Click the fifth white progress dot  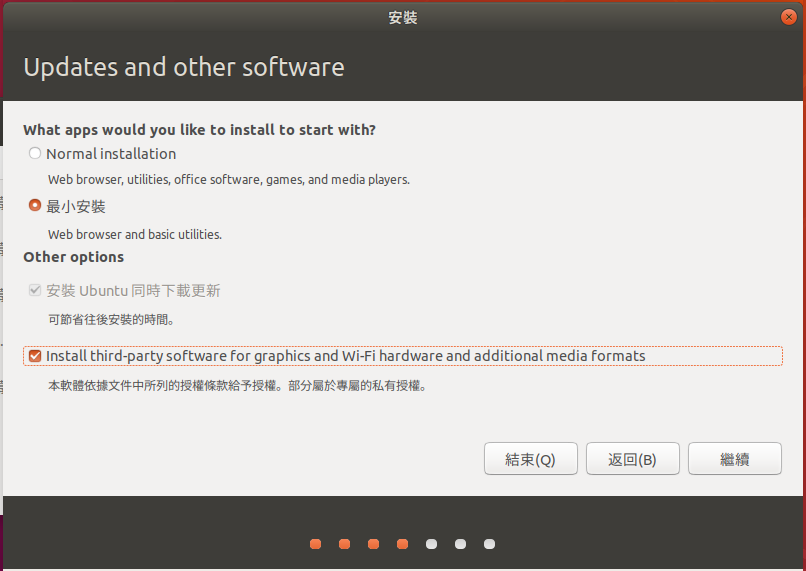[432, 544]
